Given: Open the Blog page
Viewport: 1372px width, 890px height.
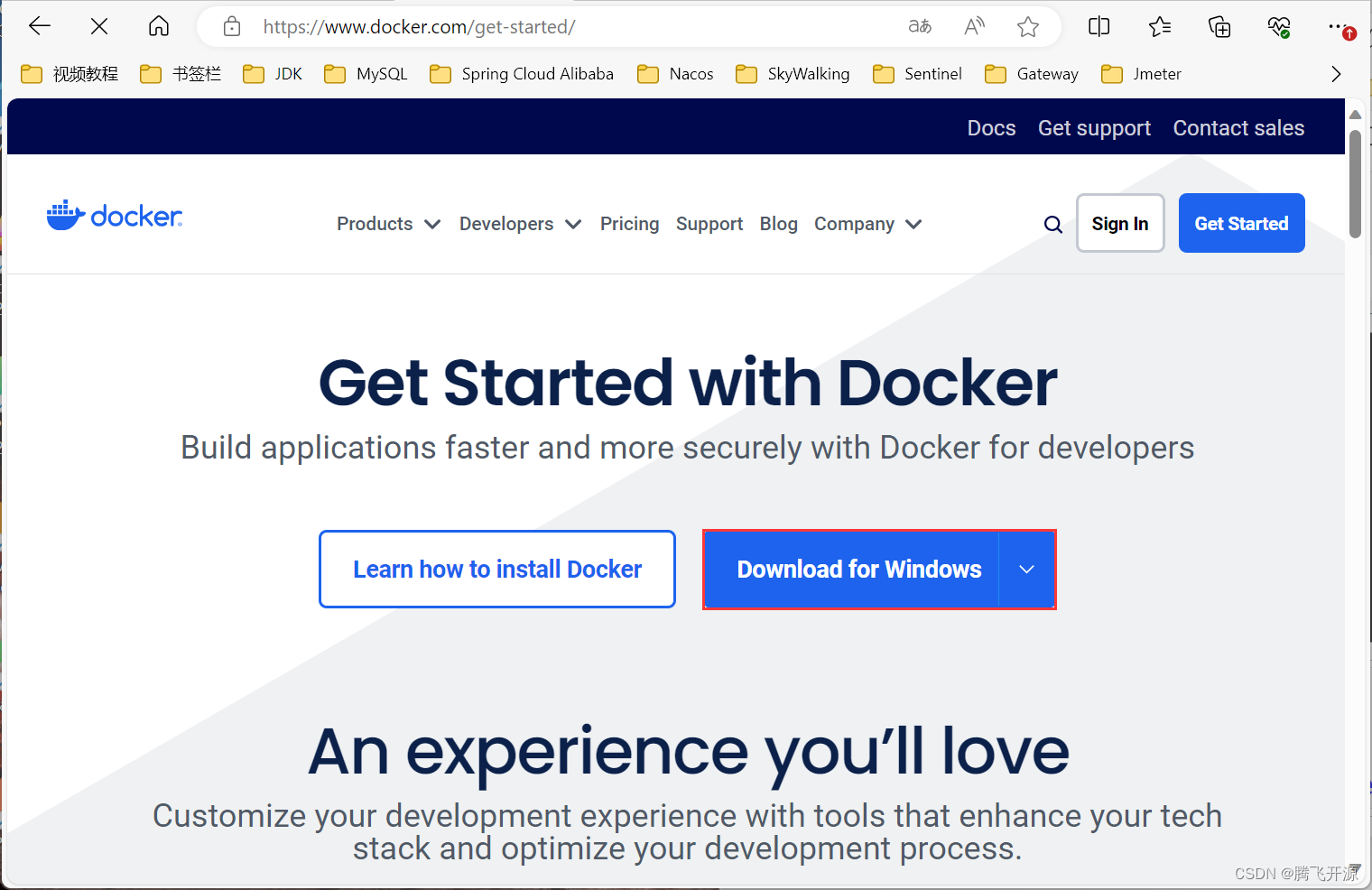Looking at the screenshot, I should click(x=779, y=224).
